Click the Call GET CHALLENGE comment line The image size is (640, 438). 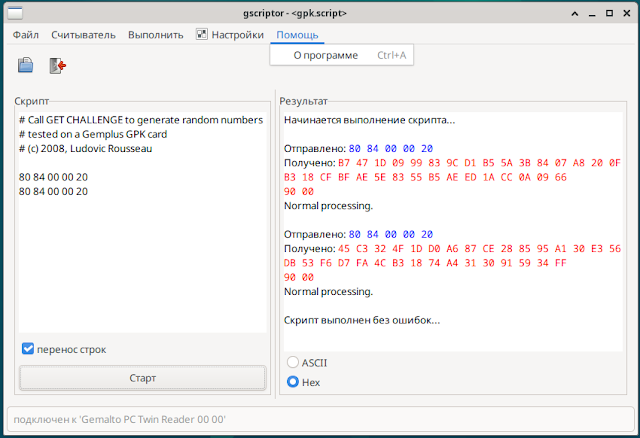141,120
